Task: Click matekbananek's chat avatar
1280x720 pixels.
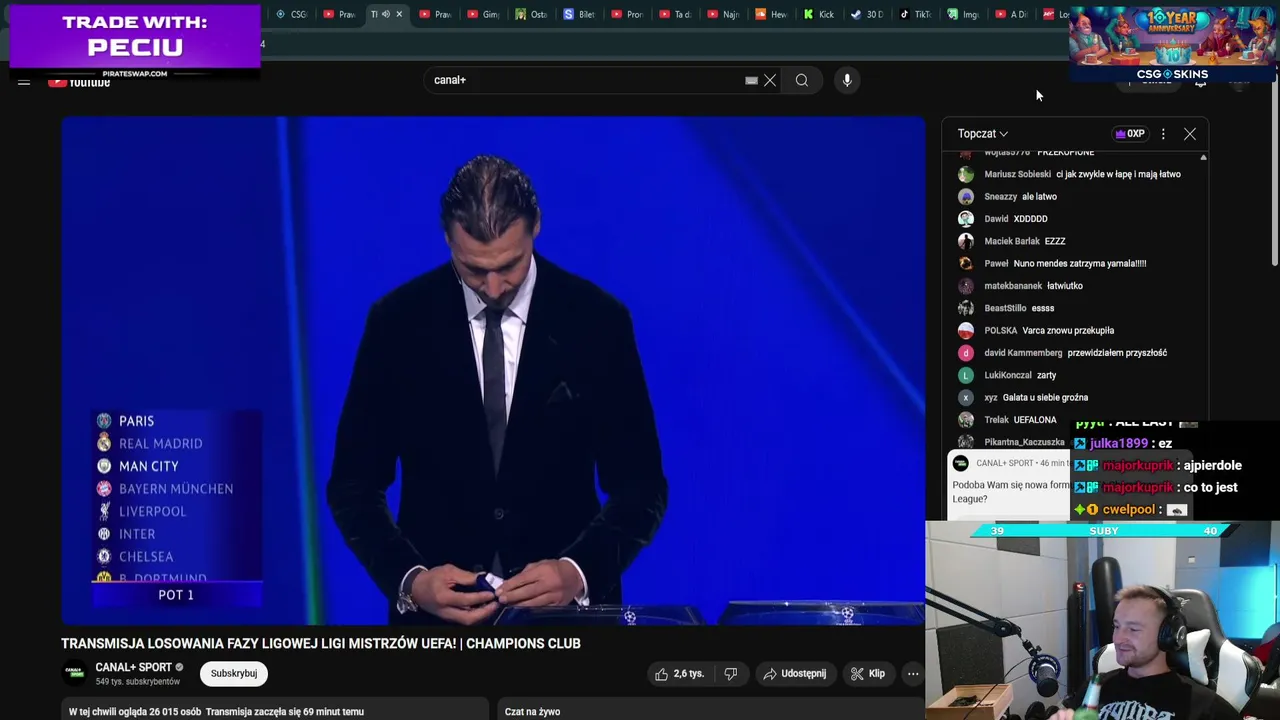Action: click(x=965, y=286)
